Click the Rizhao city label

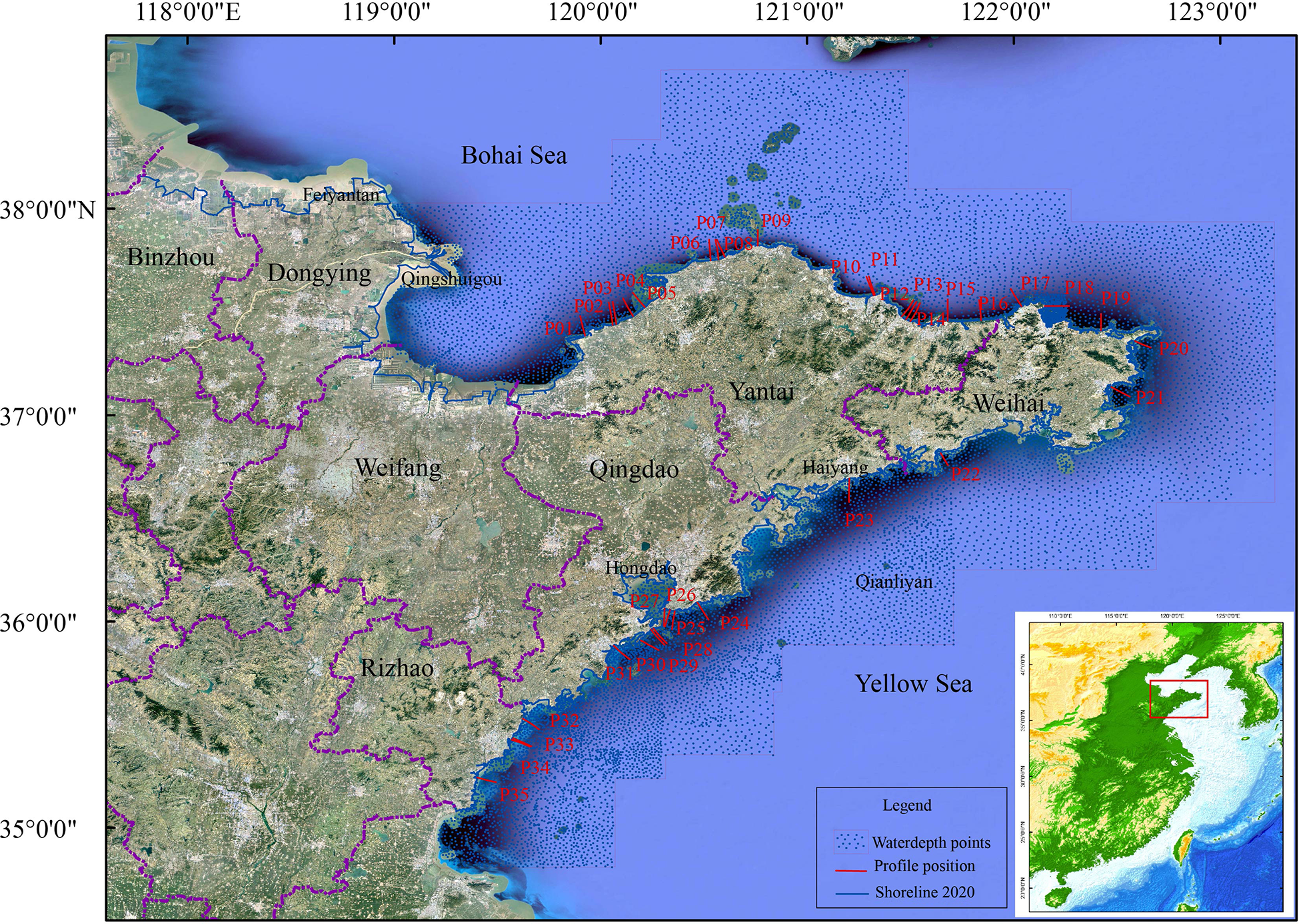click(x=397, y=668)
